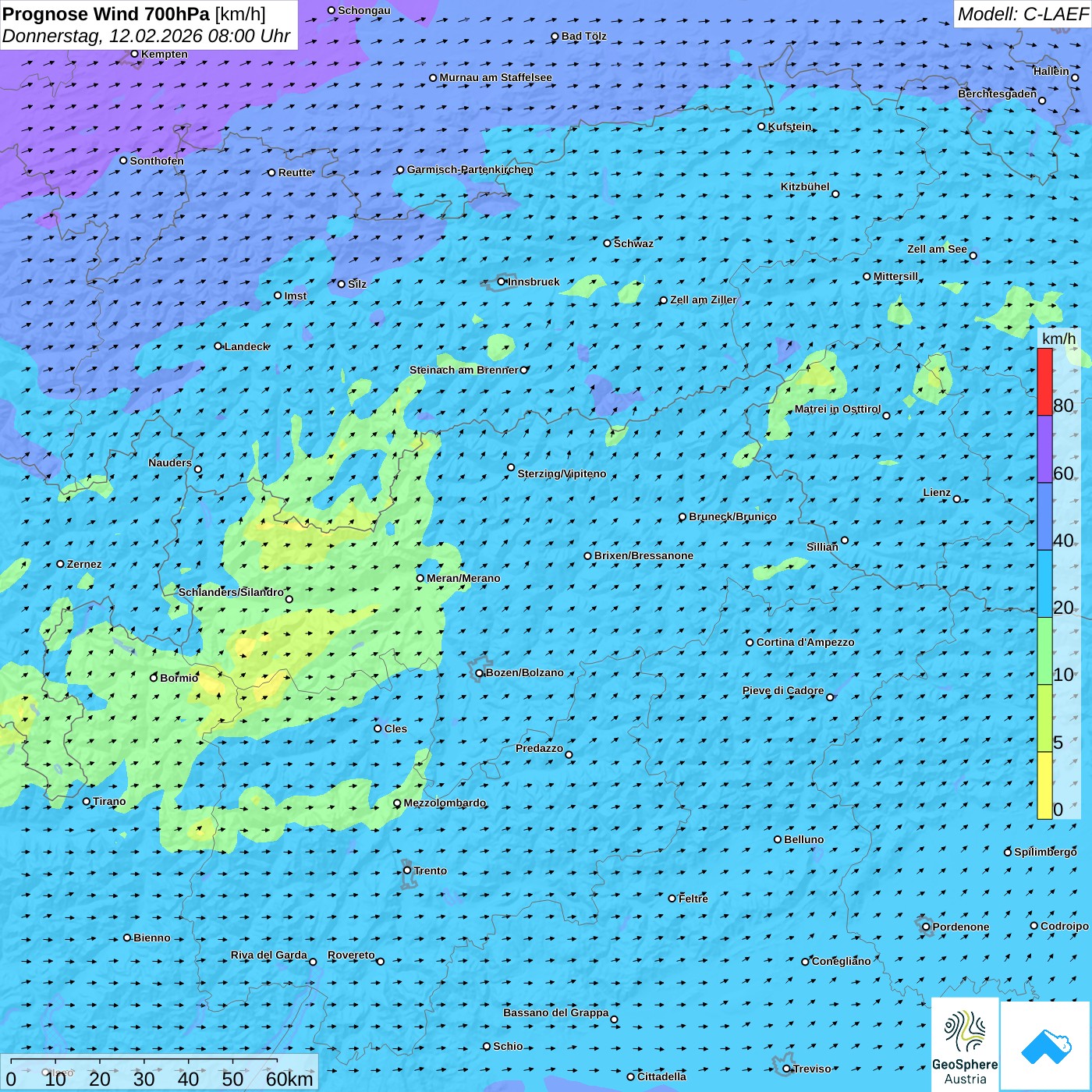Click the Trento city marker
This screenshot has height=1092, width=1092.
(407, 870)
